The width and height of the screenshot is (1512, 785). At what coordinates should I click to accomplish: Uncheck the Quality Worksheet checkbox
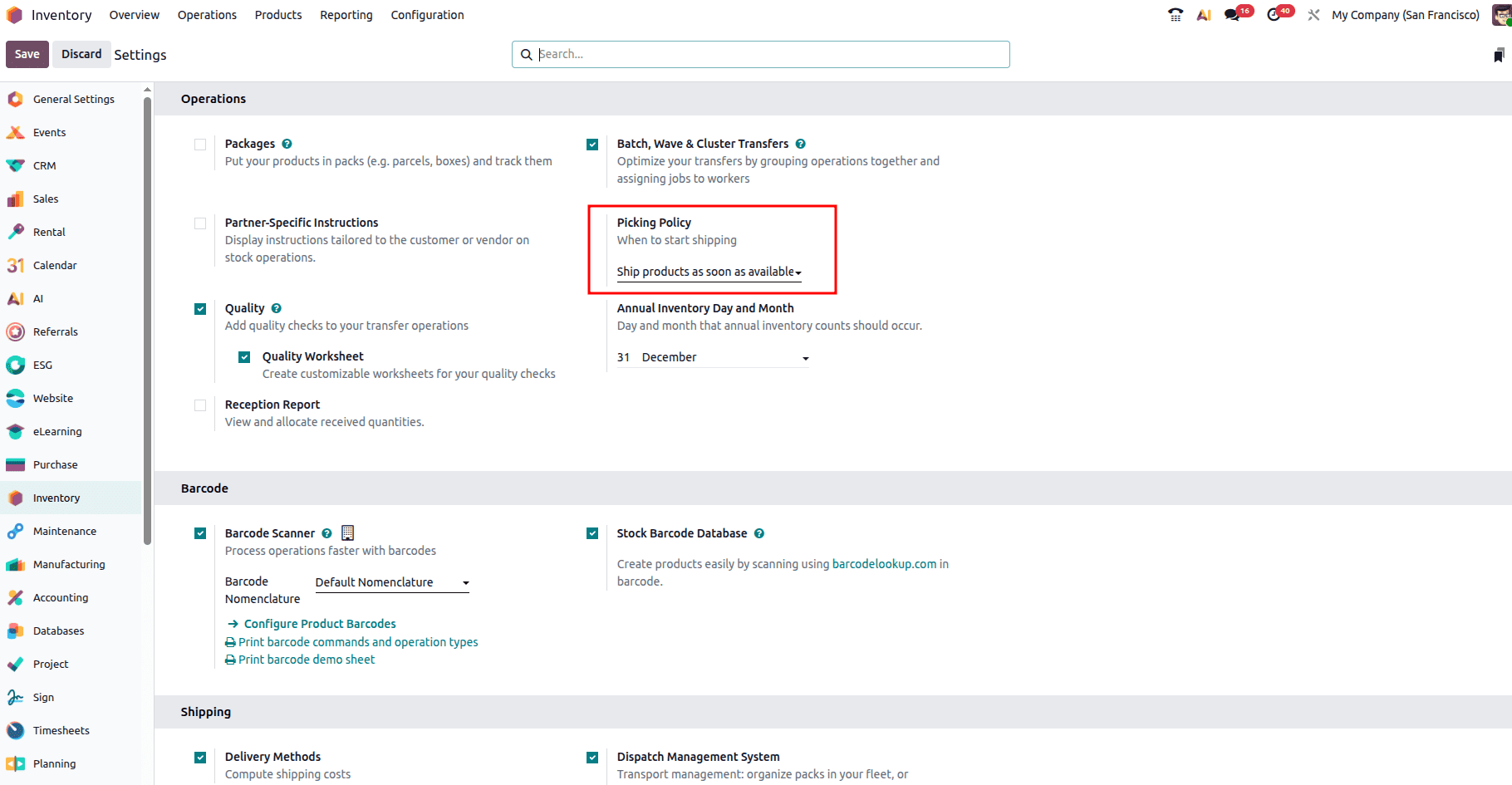pos(244,357)
